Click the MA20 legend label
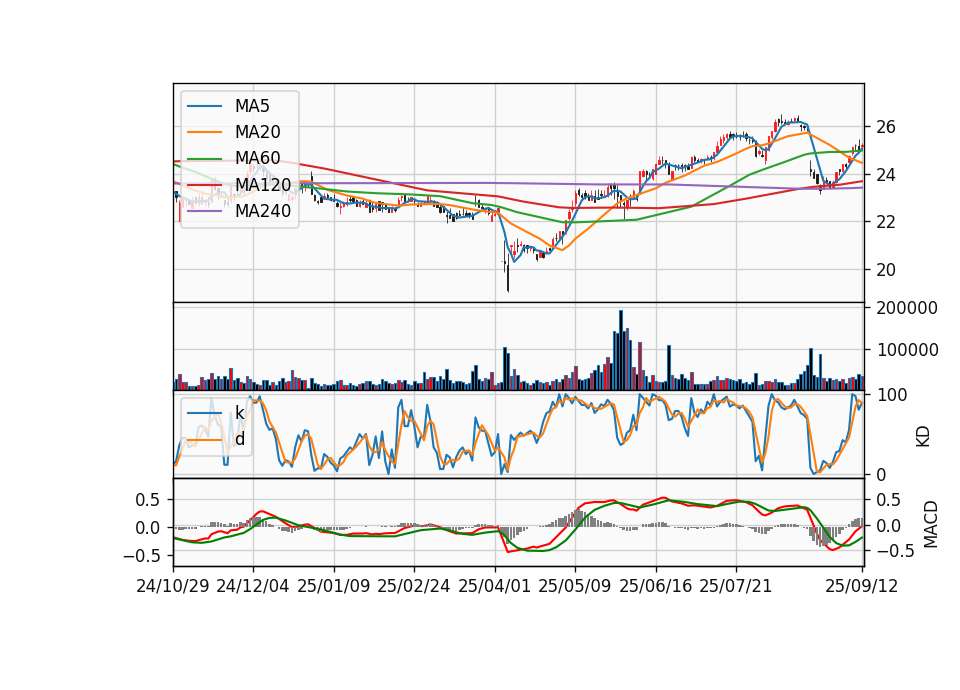 [x=257, y=132]
